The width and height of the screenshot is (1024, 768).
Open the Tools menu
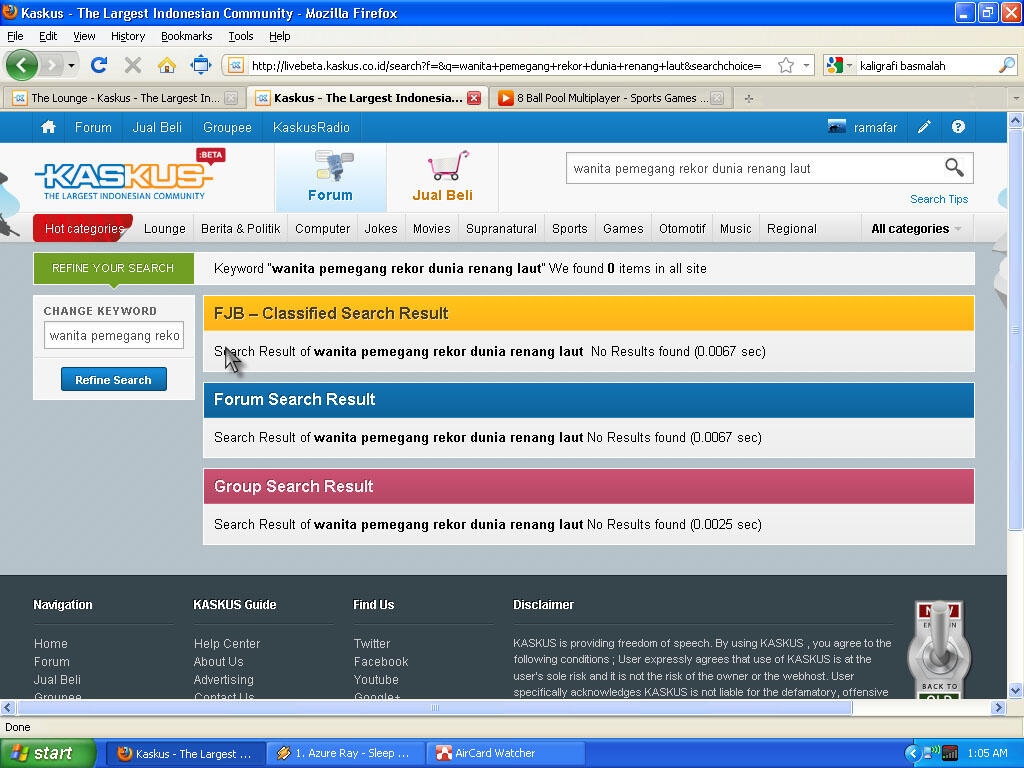[x=241, y=36]
